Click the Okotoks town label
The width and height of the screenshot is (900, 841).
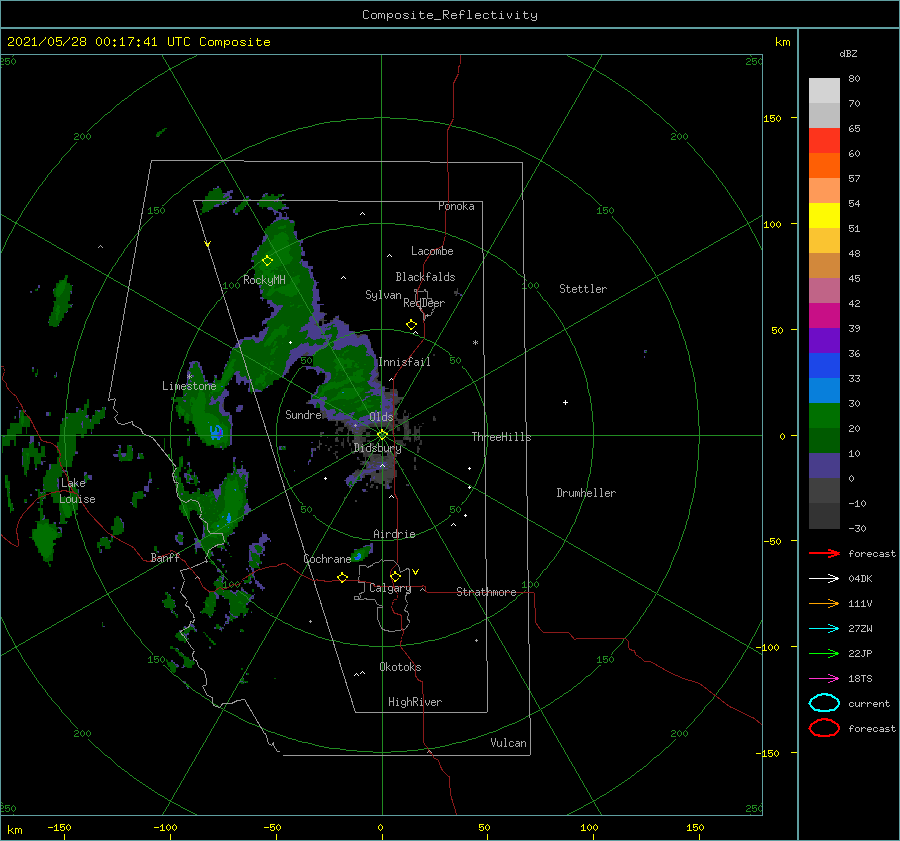(x=400, y=667)
